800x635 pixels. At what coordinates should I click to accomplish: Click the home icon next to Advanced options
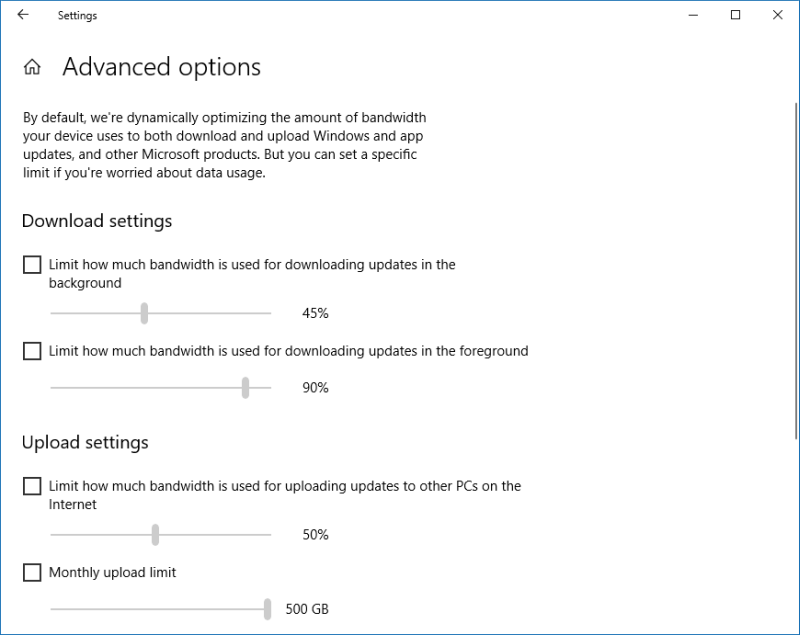(x=34, y=66)
